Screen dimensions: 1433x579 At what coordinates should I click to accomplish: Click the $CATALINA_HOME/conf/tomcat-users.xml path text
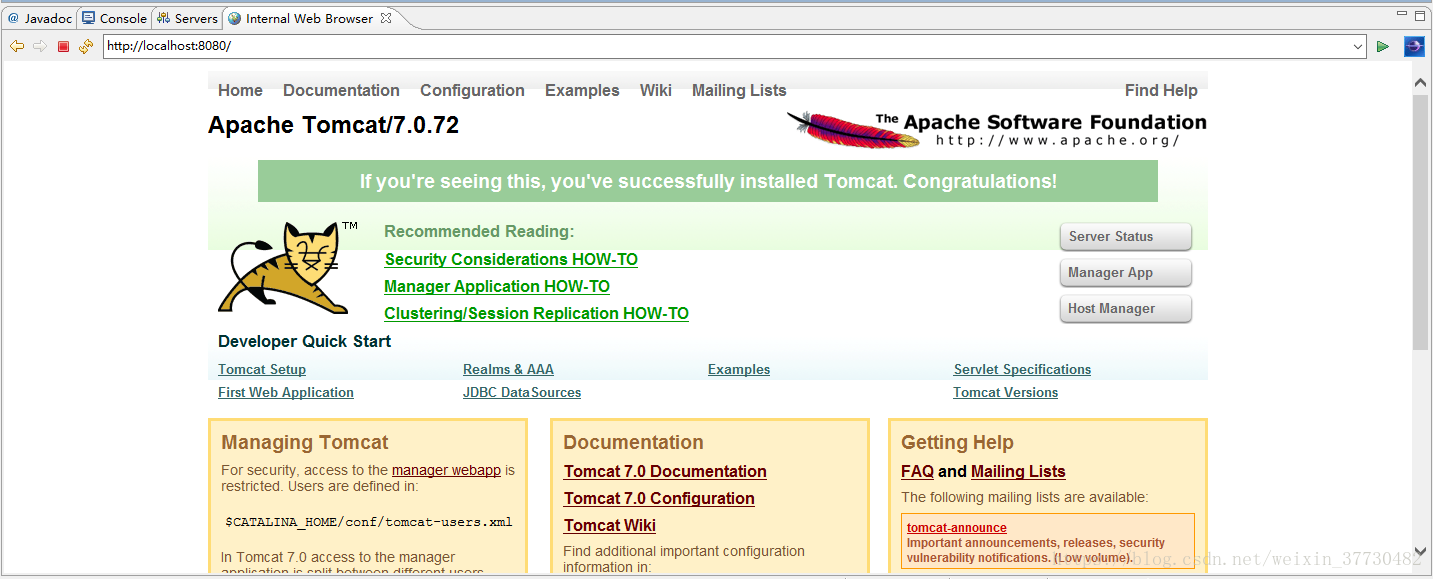pos(369,522)
